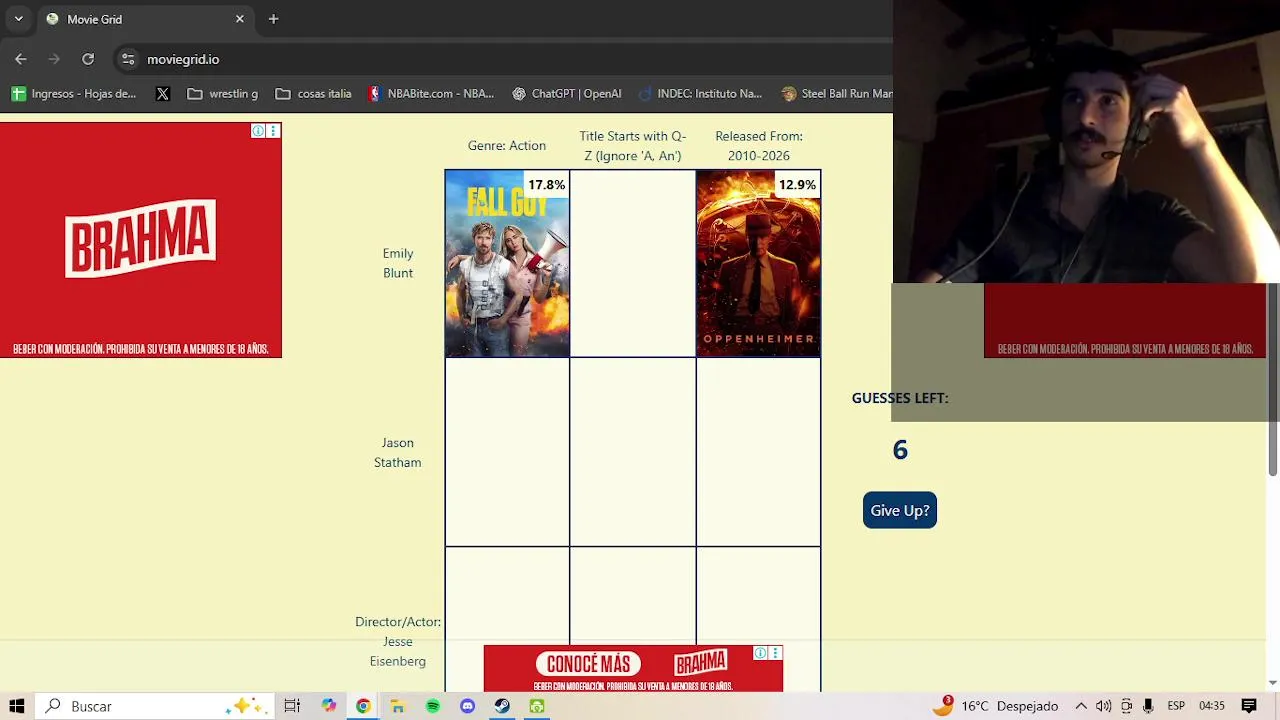Go back to previous page
Viewport: 1280px width, 720px height.
tap(21, 59)
